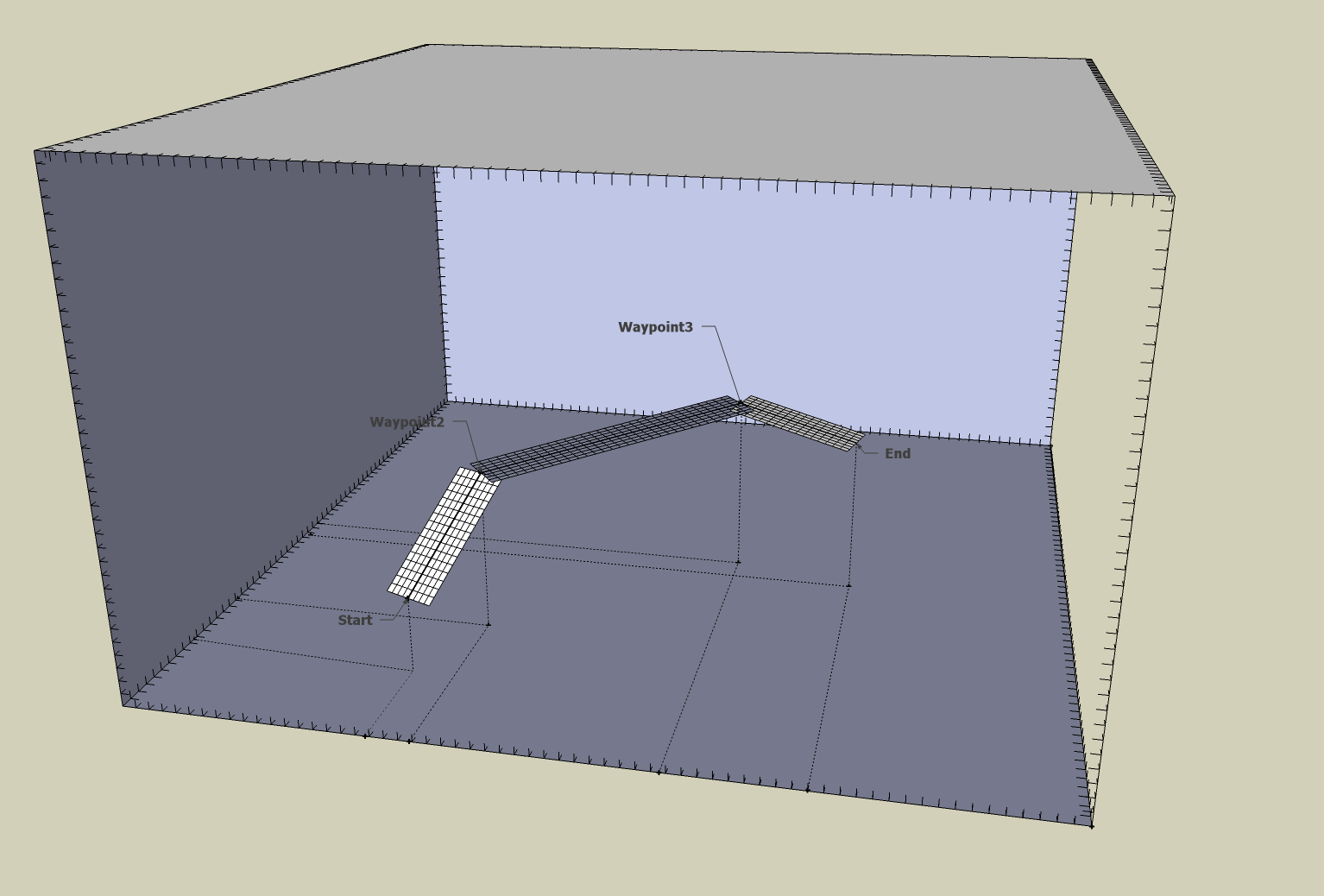The image size is (1324, 896).
Task: Click the Start text label
Action: click(355, 620)
